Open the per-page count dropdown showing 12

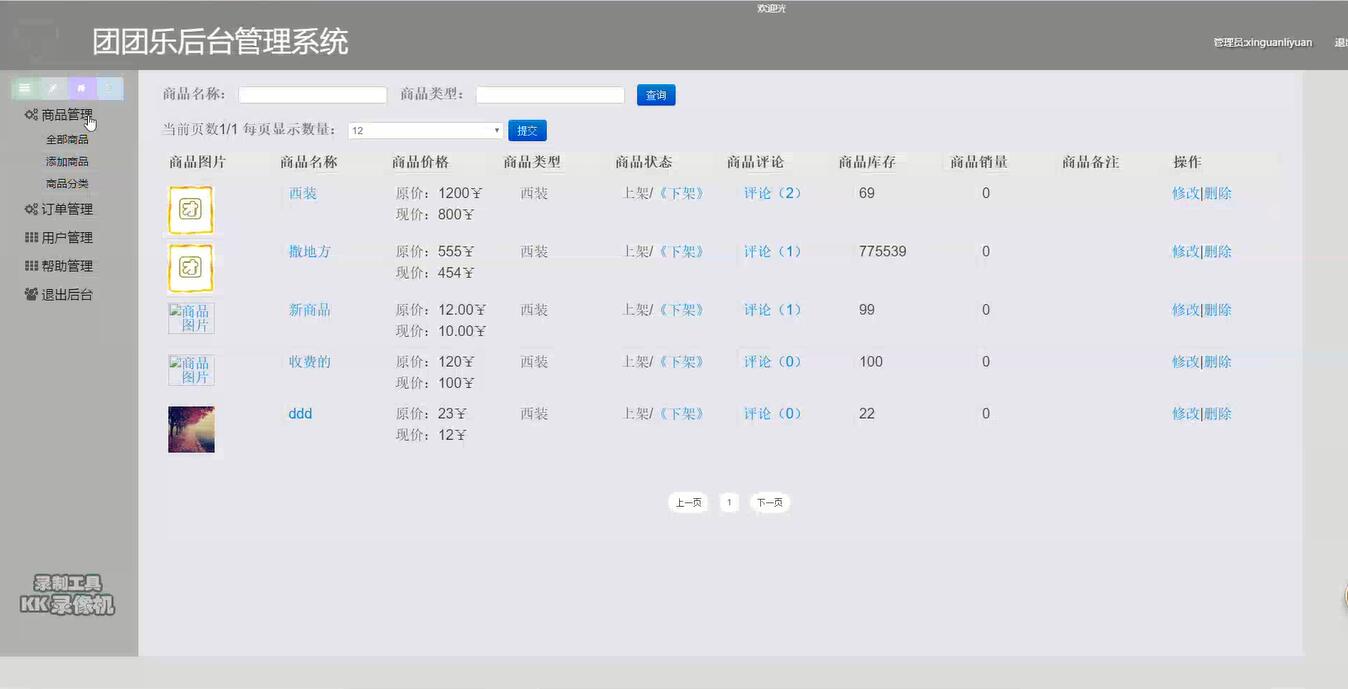[x=424, y=130]
